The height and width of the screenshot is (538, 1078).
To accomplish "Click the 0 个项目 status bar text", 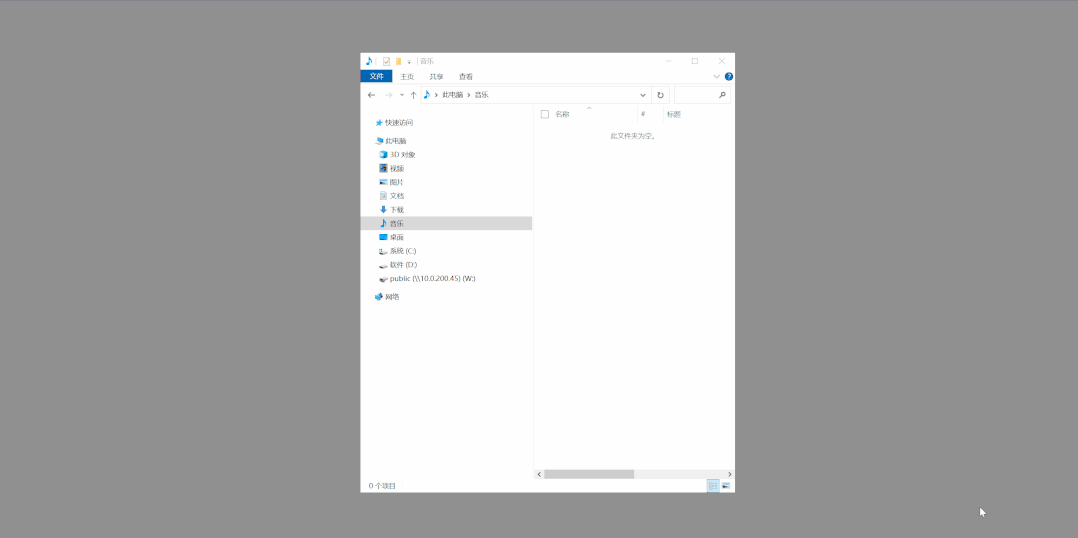I will coord(382,486).
